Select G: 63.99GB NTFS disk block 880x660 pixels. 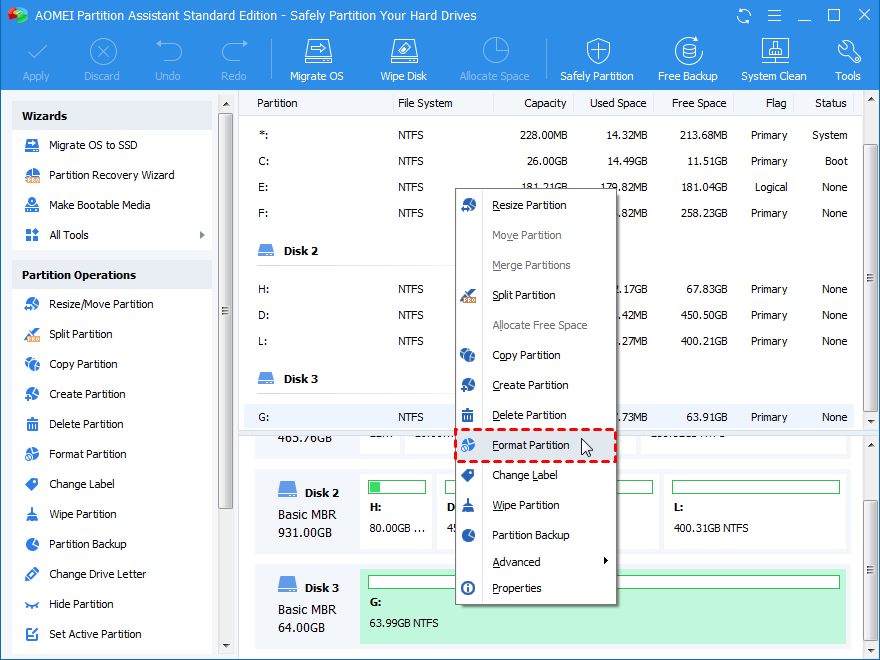tap(603, 606)
